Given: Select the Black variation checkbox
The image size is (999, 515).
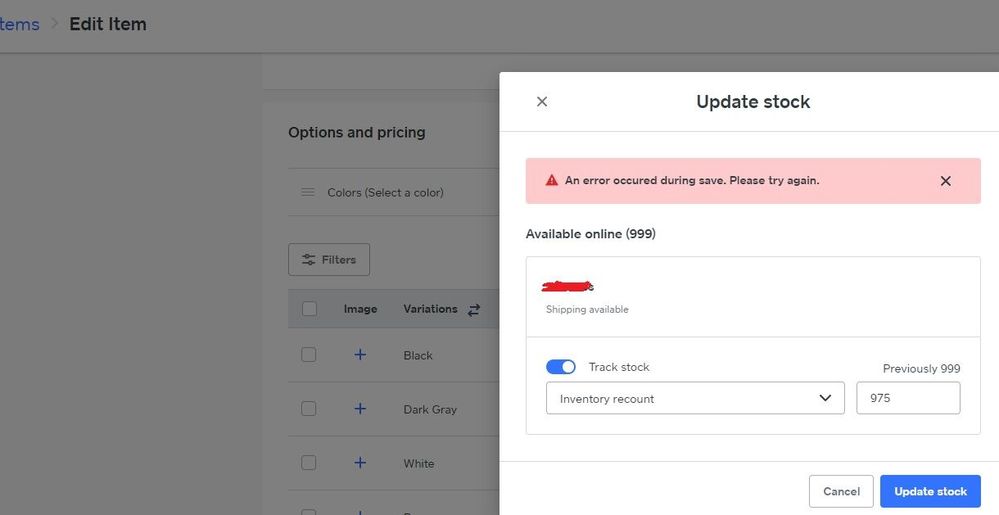Looking at the screenshot, I should pos(309,355).
